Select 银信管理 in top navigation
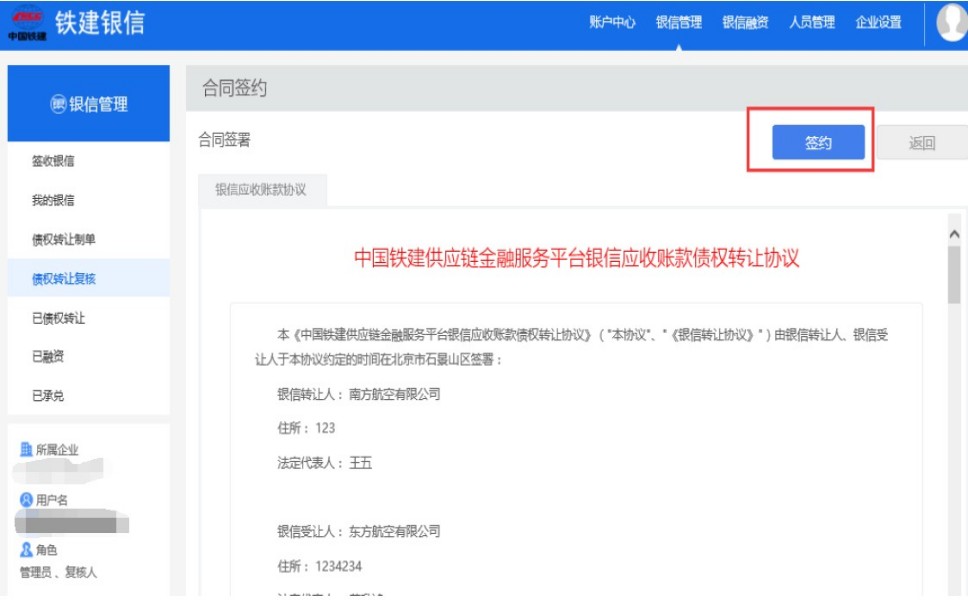Image resolution: width=968 pixels, height=600 pixels. point(679,23)
